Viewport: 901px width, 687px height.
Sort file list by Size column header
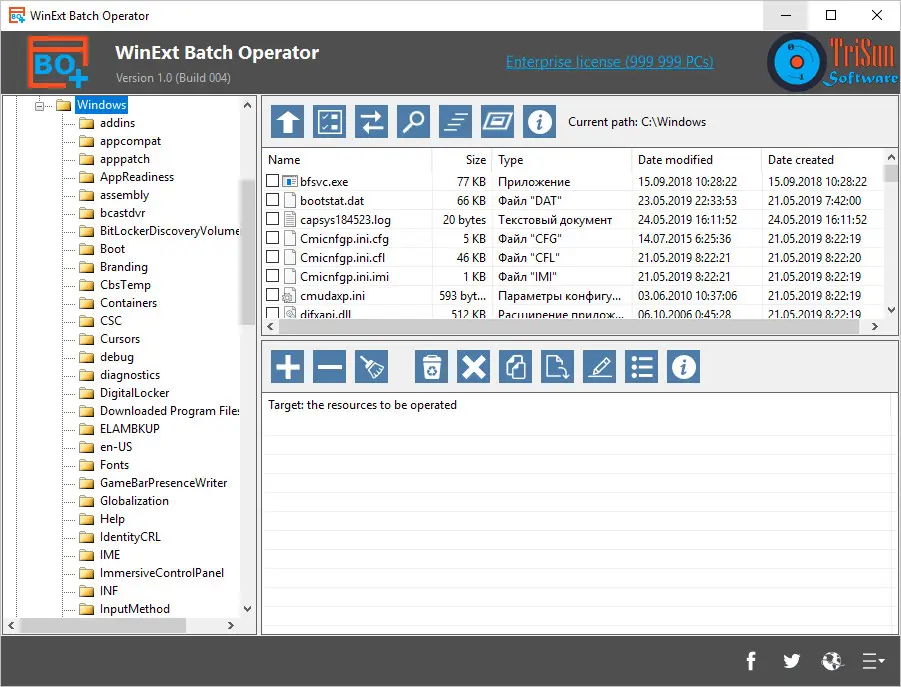click(x=461, y=160)
